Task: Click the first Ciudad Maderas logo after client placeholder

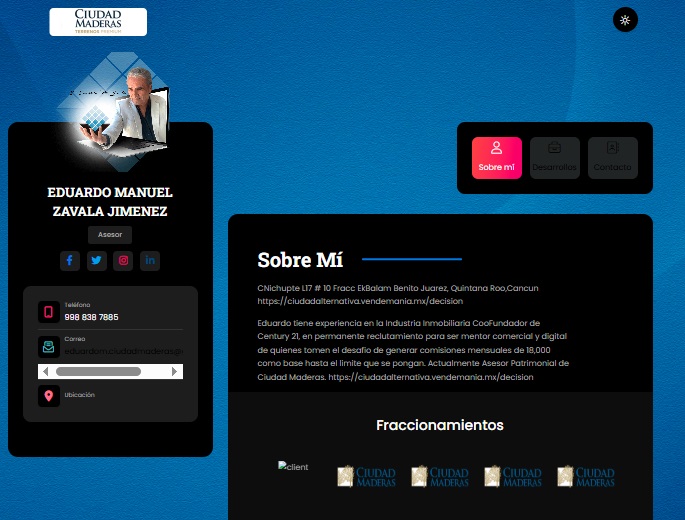Action: (x=367, y=476)
